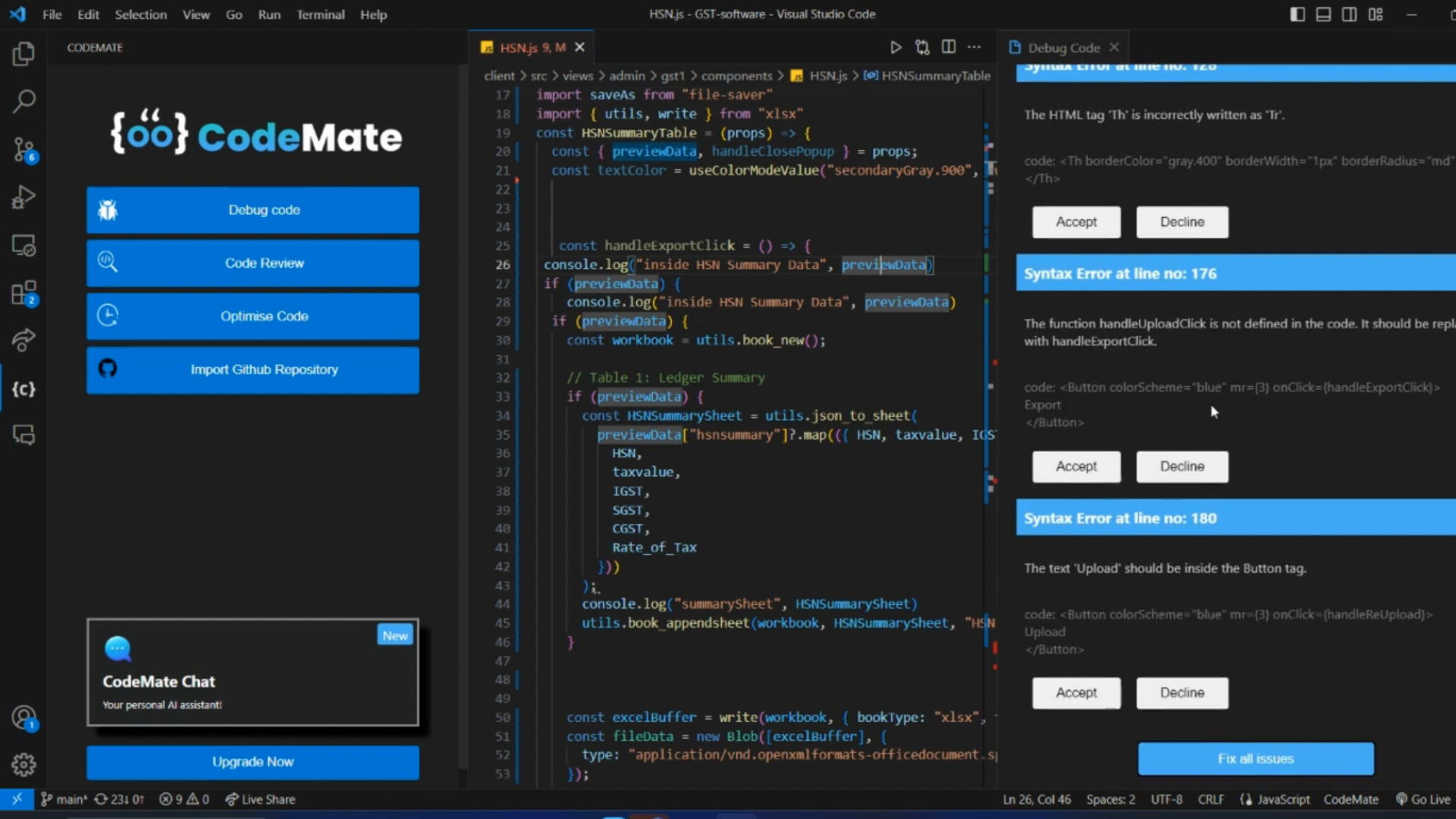Viewport: 1456px width, 819px height.
Task: Toggle primary side bar layout icon
Action: coord(1298,14)
